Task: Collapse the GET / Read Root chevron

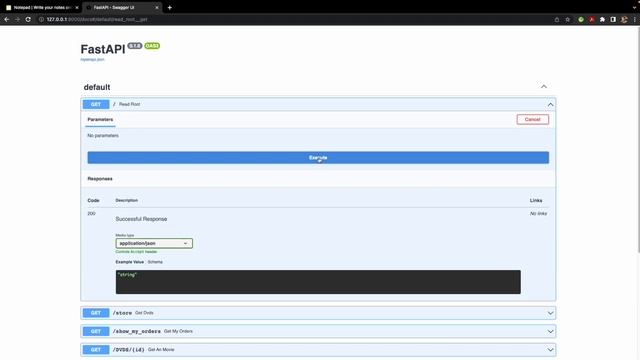Action: [550, 104]
